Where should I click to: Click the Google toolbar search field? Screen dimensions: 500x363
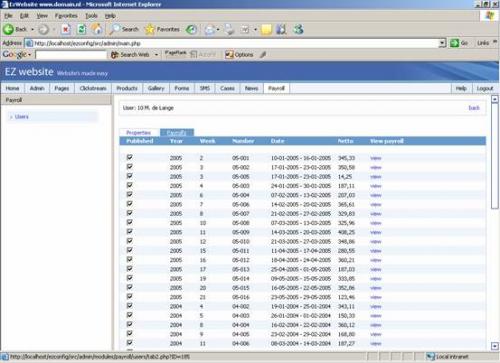click(x=71, y=55)
